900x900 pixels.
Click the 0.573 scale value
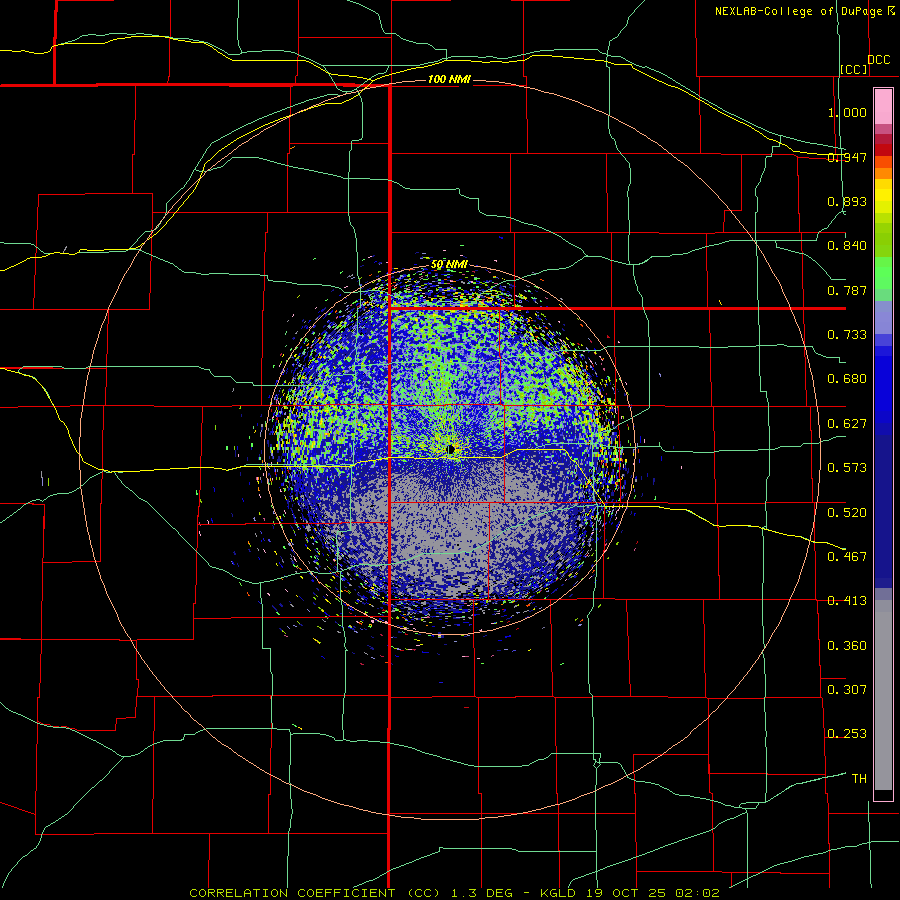(x=847, y=468)
